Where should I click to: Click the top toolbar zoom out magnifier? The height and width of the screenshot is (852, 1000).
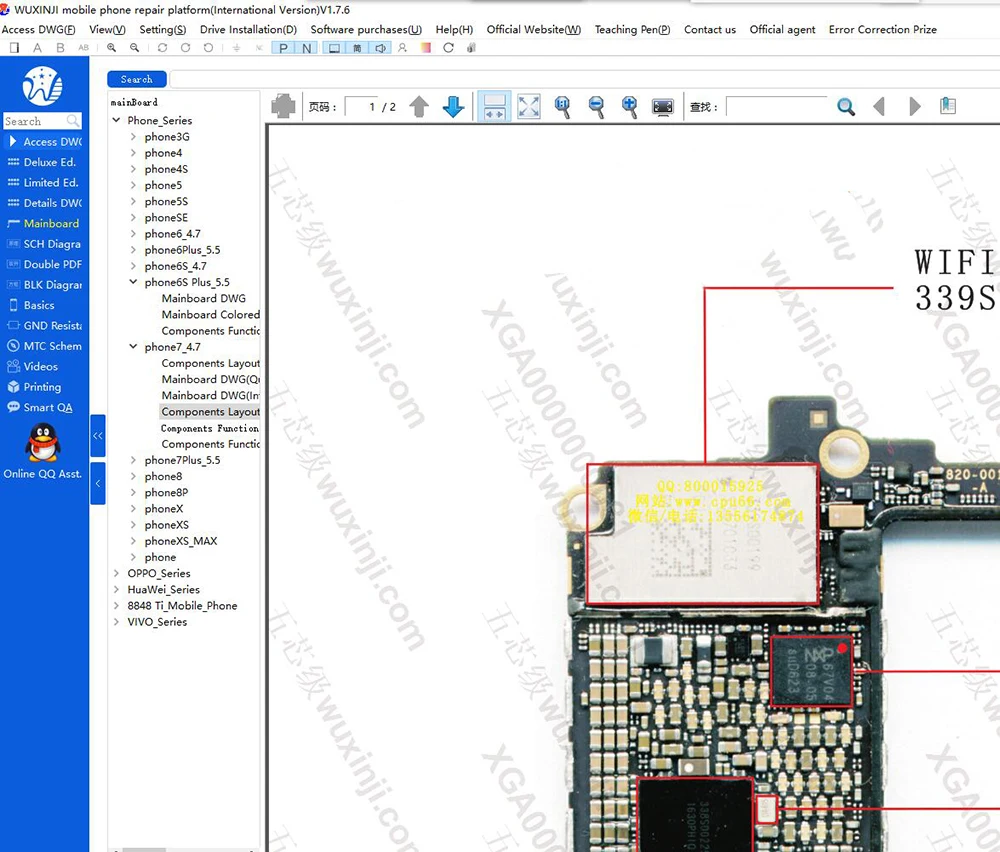(x=135, y=48)
